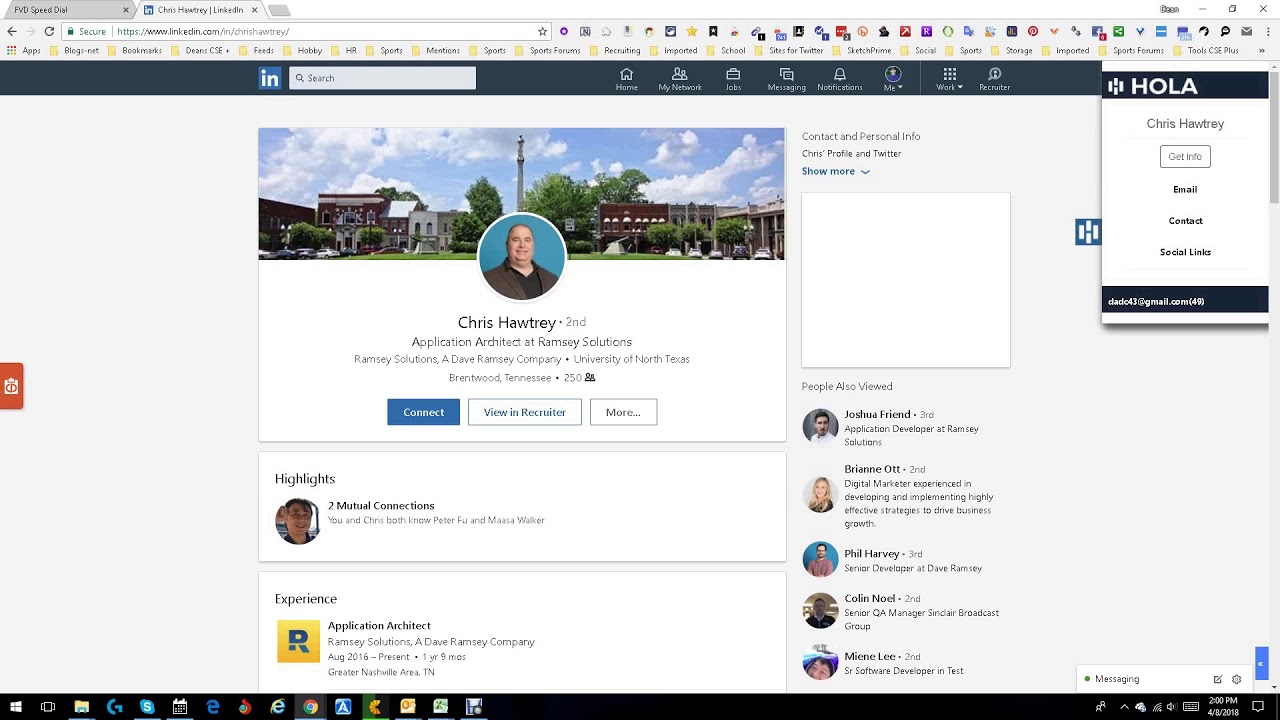This screenshot has width=1280, height=720.
Task: Click the orange clock widget on the left edge
Action: click(x=11, y=386)
